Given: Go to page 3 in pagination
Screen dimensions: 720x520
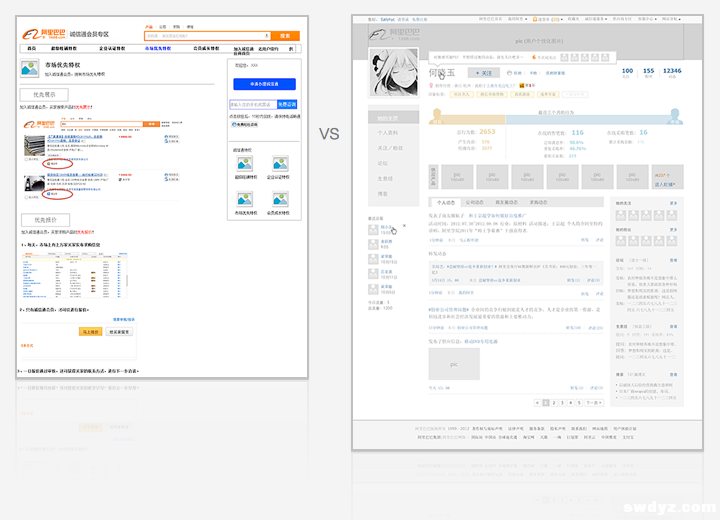Looking at the screenshot, I should [563, 403].
